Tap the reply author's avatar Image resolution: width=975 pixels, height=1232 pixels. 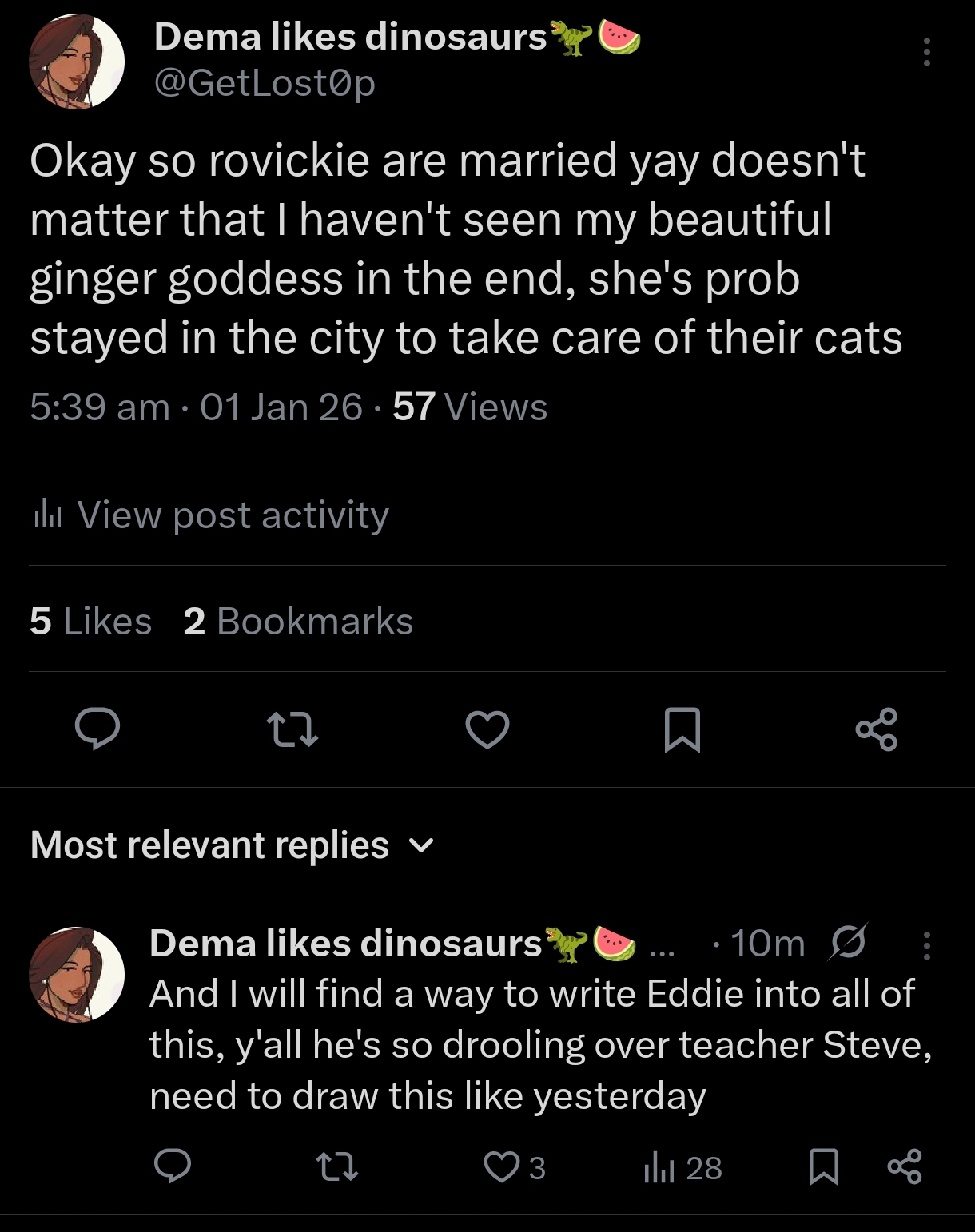(x=77, y=974)
